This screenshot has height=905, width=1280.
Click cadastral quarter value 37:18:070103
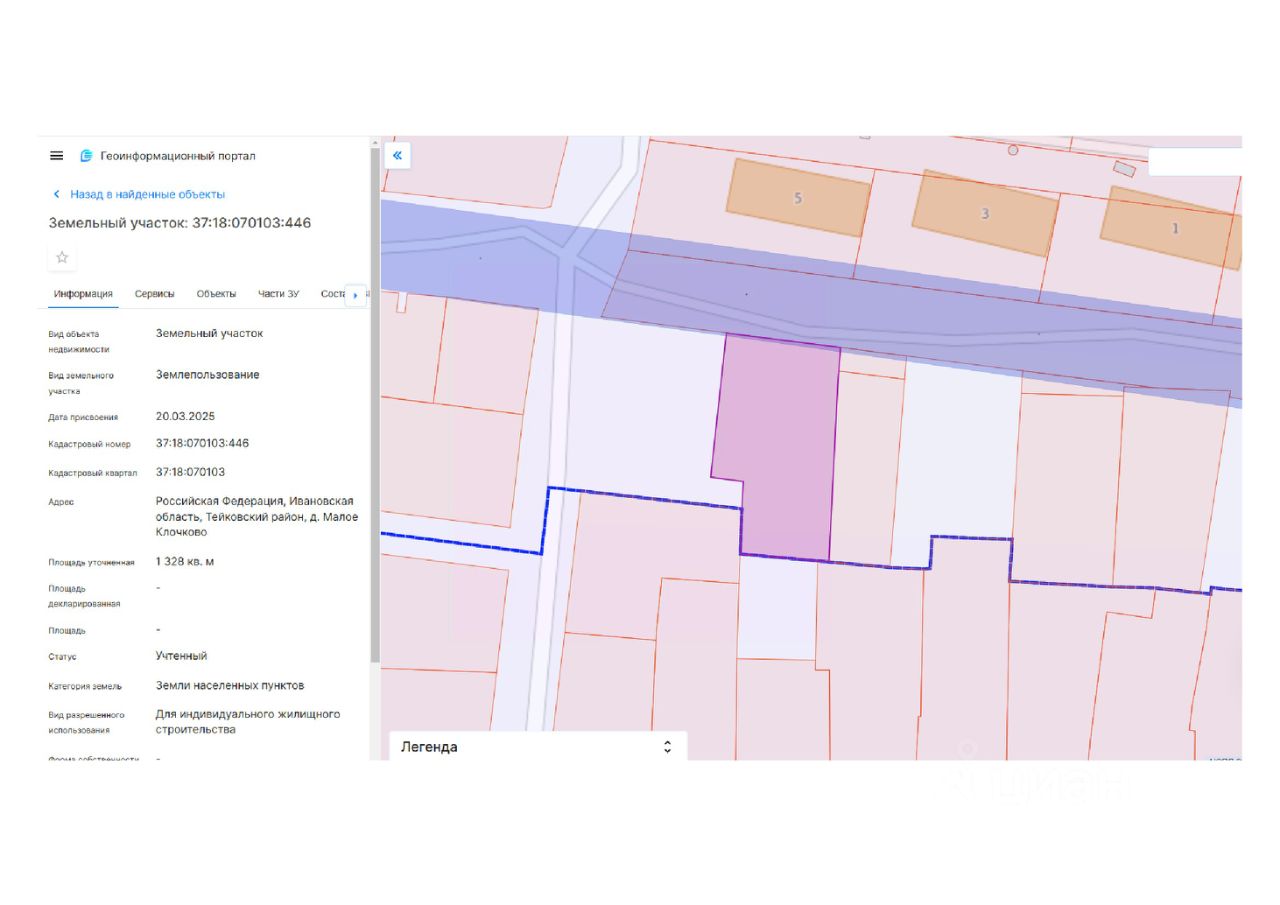coord(190,472)
